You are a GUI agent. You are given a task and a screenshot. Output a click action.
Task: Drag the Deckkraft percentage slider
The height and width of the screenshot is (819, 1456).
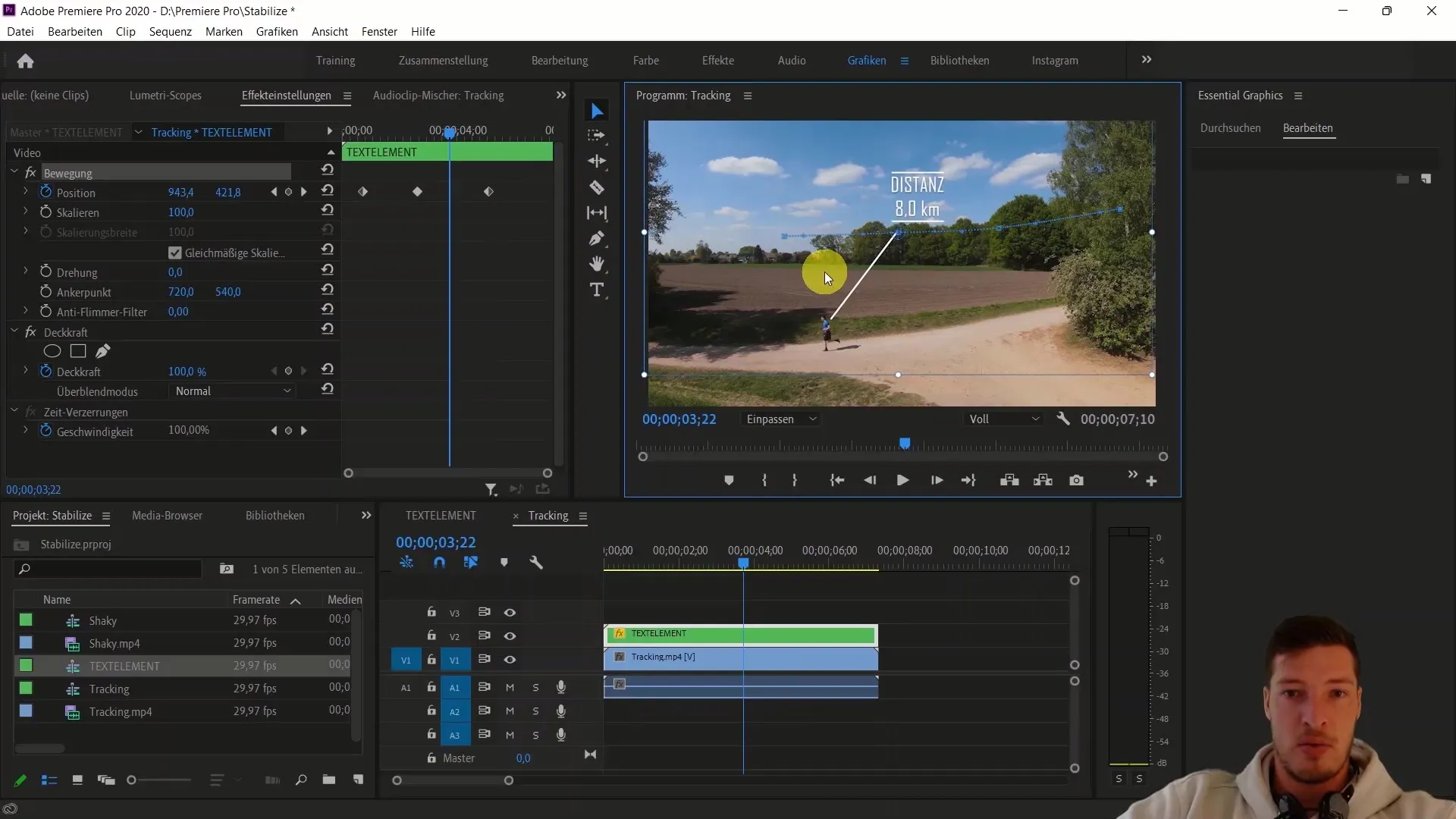[180, 371]
